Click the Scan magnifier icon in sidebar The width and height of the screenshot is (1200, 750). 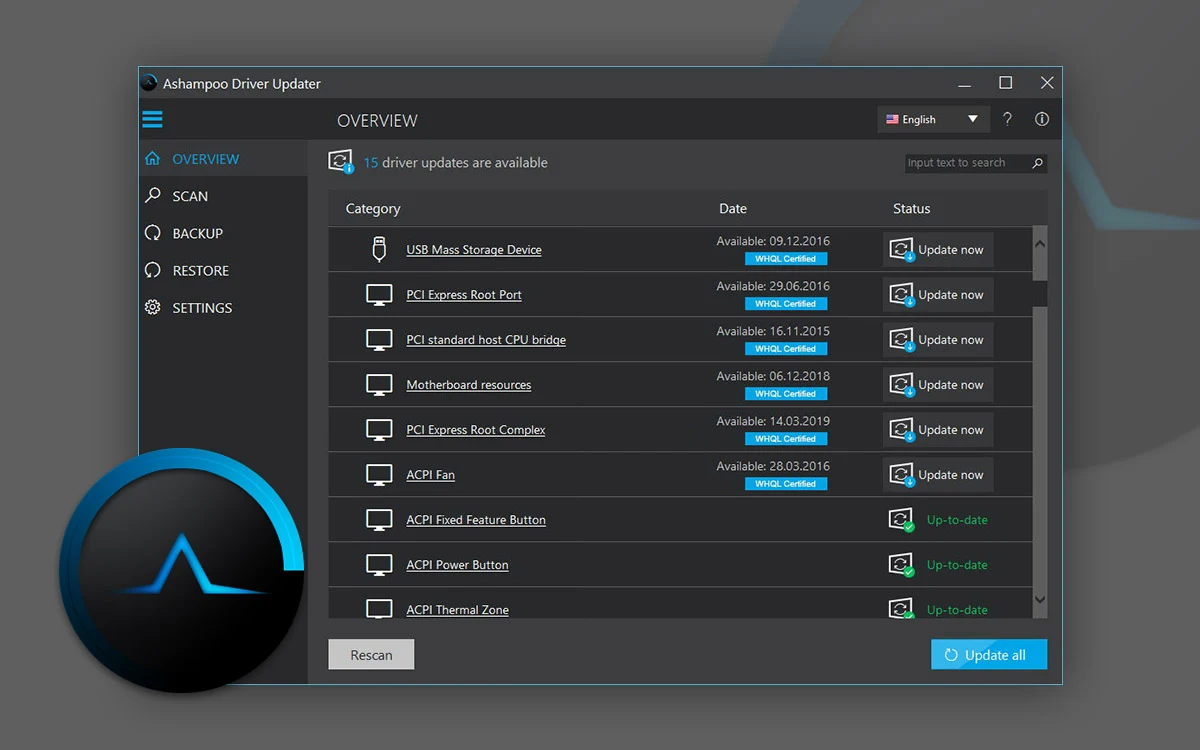coord(152,196)
